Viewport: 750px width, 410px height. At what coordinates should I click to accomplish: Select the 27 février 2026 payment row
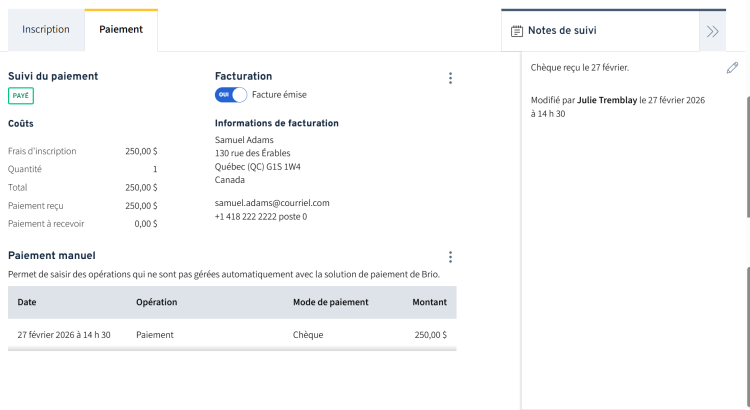[232, 335]
